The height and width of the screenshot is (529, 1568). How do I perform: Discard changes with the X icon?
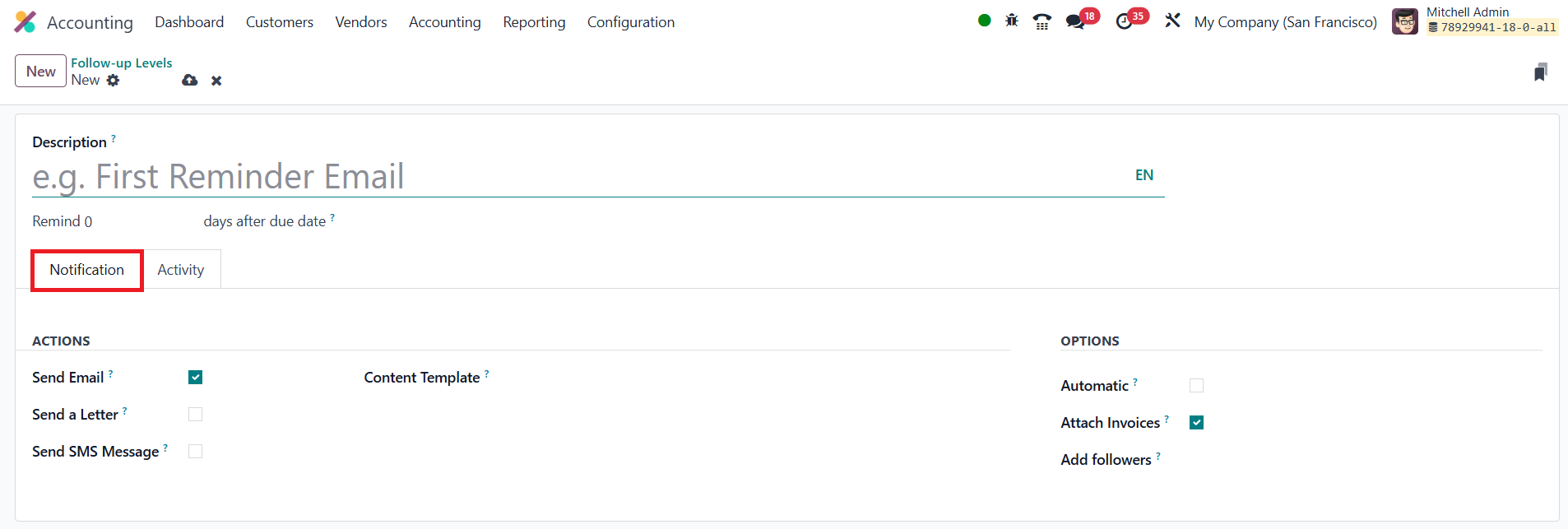click(216, 81)
